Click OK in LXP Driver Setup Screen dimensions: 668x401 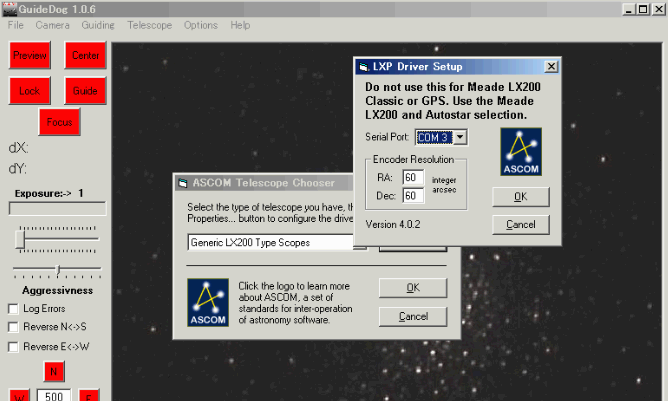(x=521, y=197)
